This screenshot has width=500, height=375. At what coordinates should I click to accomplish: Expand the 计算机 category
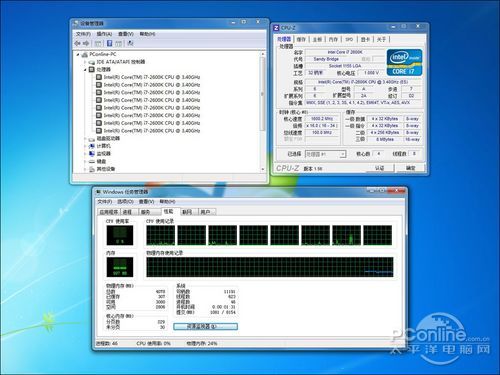pos(85,146)
